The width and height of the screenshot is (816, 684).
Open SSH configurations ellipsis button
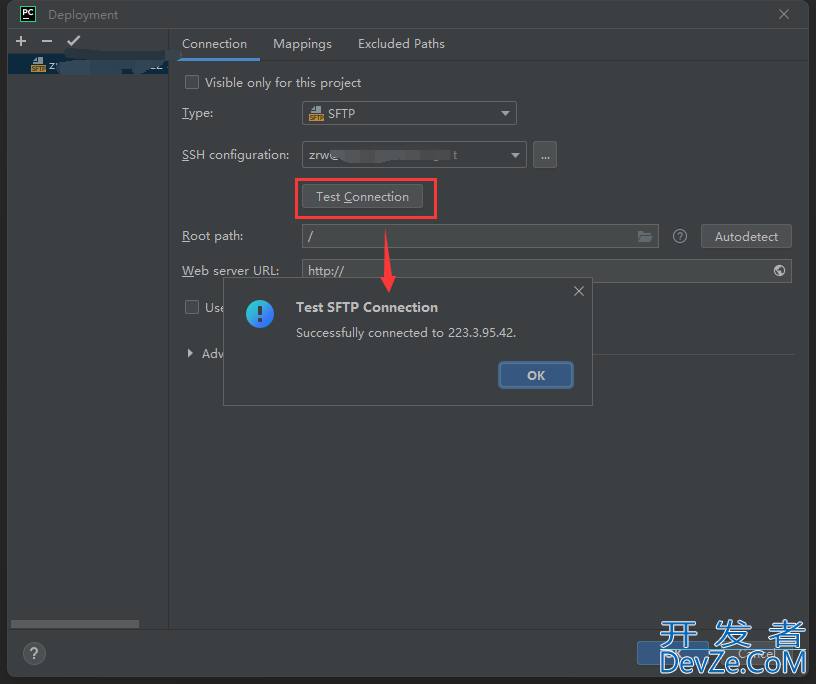[x=545, y=155]
